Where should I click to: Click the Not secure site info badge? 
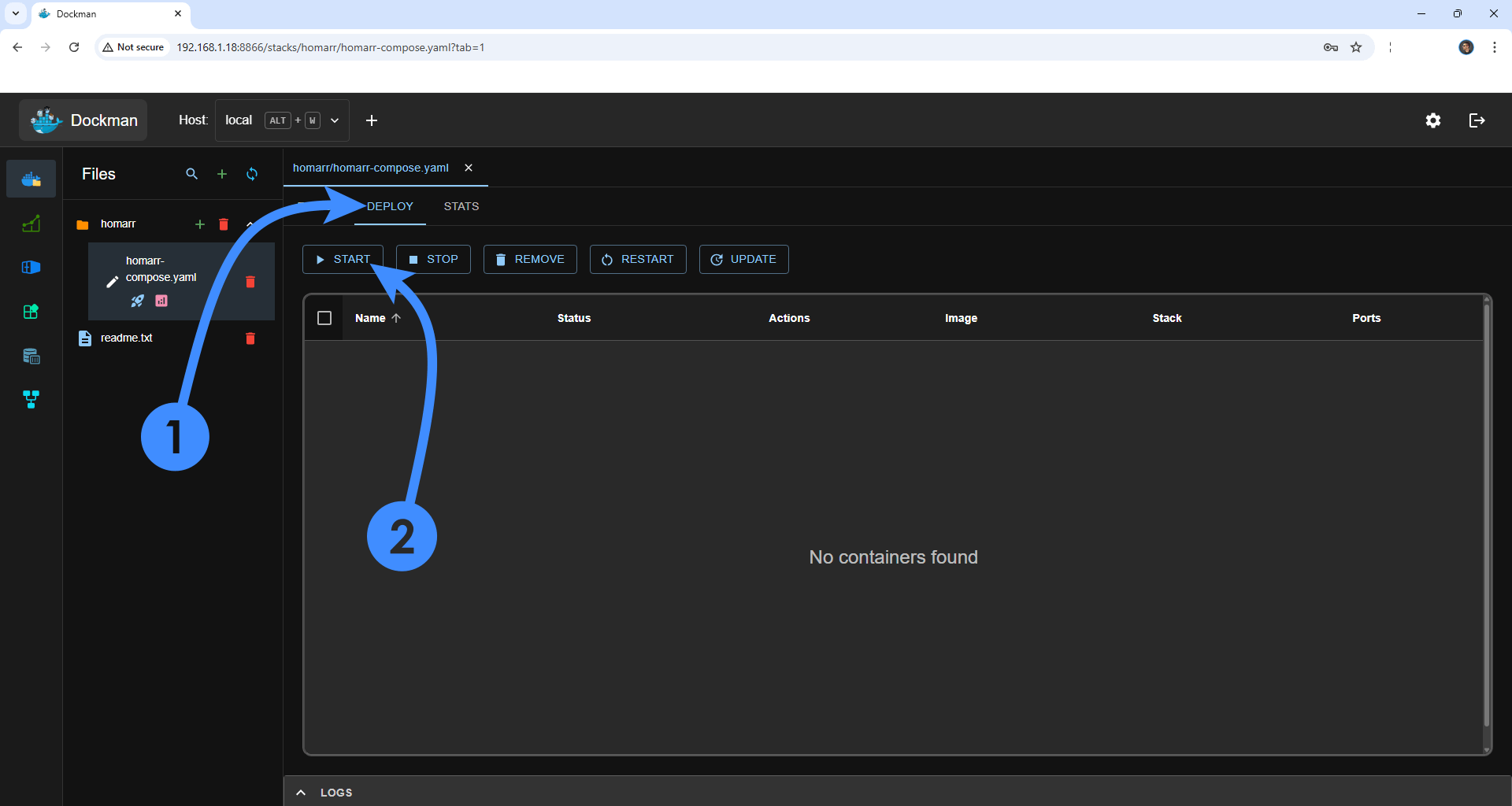coord(133,47)
